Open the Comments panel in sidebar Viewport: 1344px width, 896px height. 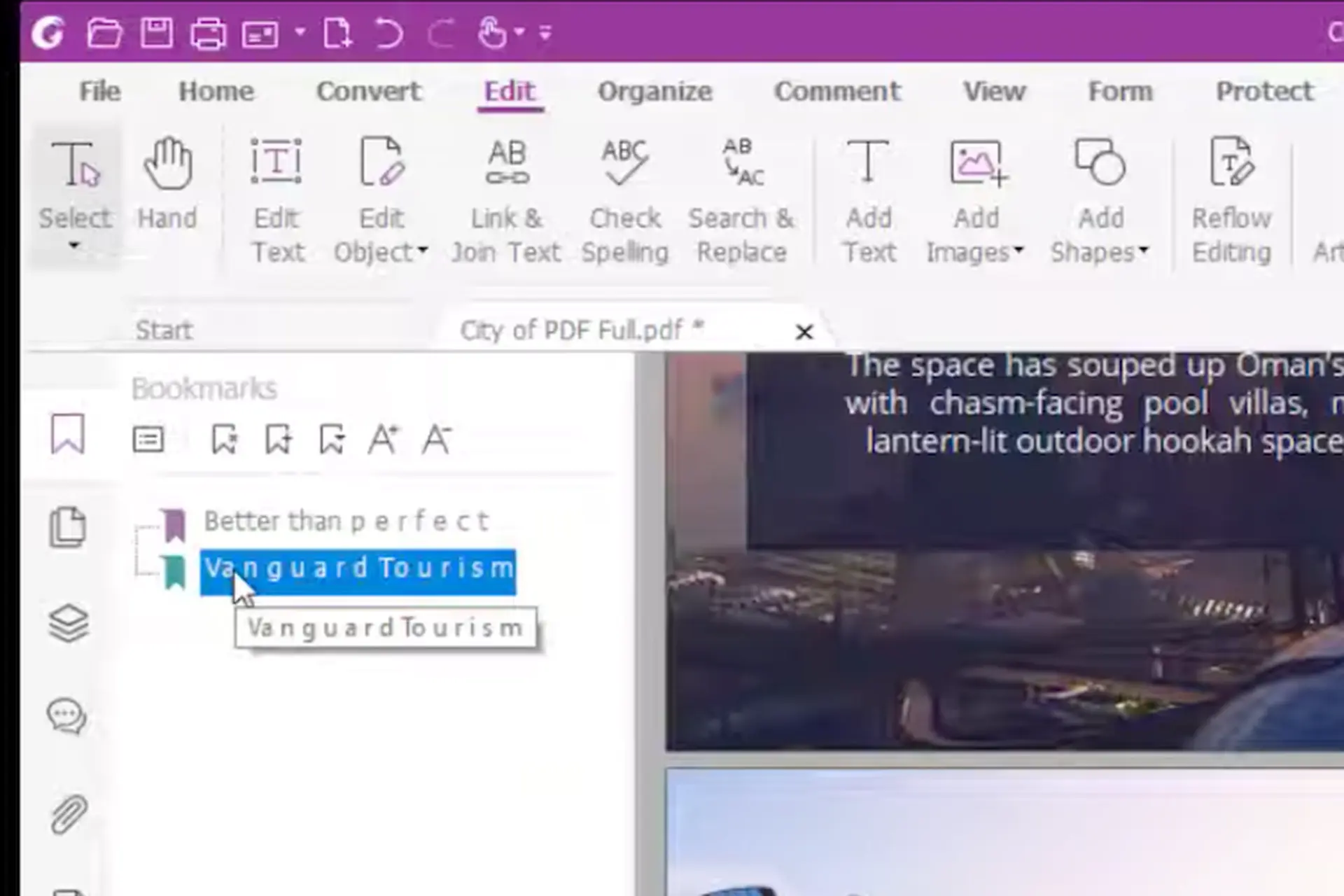coord(67,717)
